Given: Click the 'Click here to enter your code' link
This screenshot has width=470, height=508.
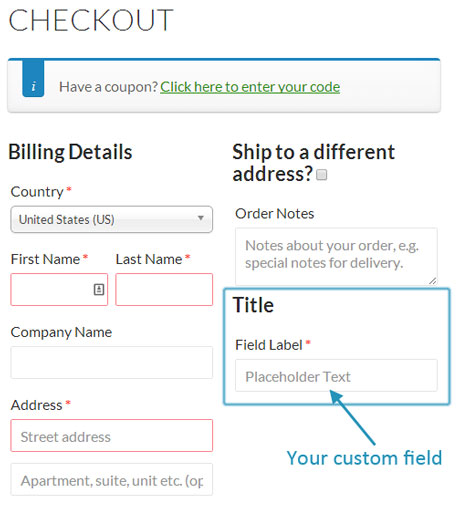Looking at the screenshot, I should point(250,87).
